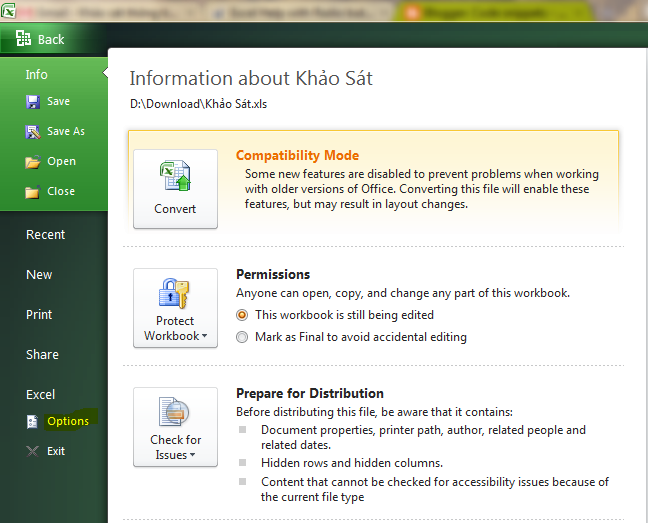The height and width of the screenshot is (523, 648).
Task: Click the Close folder icon
Action: coord(33,192)
